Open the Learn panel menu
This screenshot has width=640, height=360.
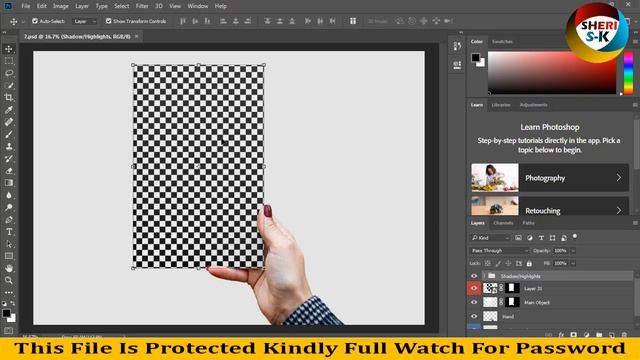(635, 105)
